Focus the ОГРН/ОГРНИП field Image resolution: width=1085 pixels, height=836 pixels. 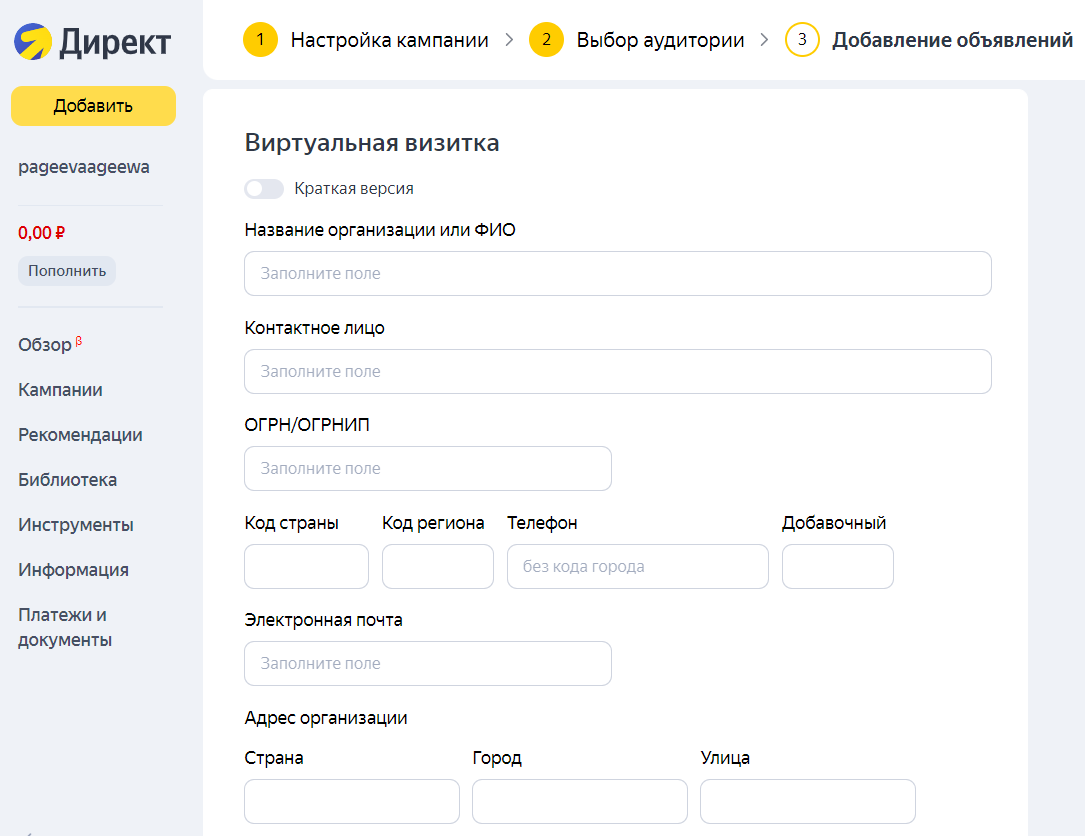point(428,469)
